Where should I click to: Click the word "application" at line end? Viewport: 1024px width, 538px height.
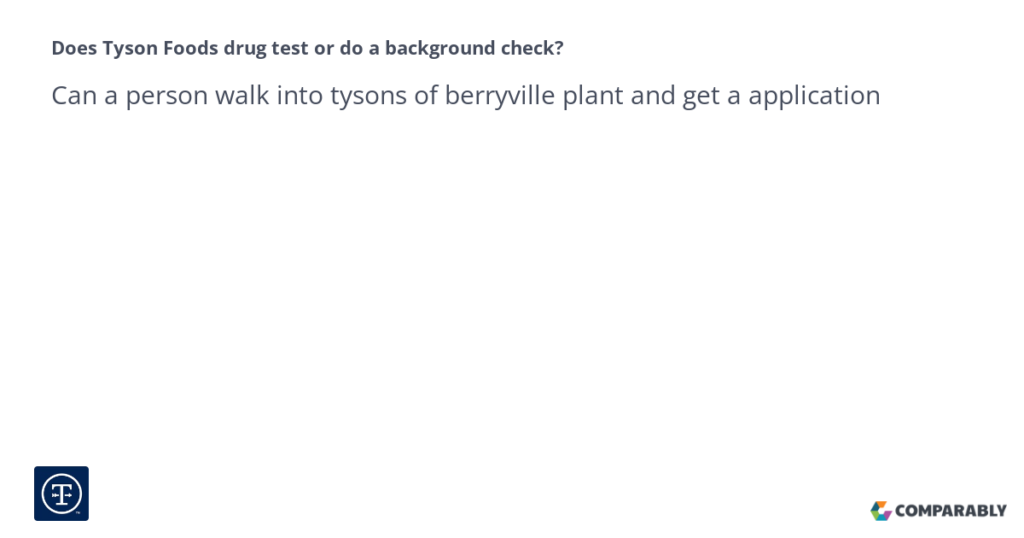pos(814,96)
